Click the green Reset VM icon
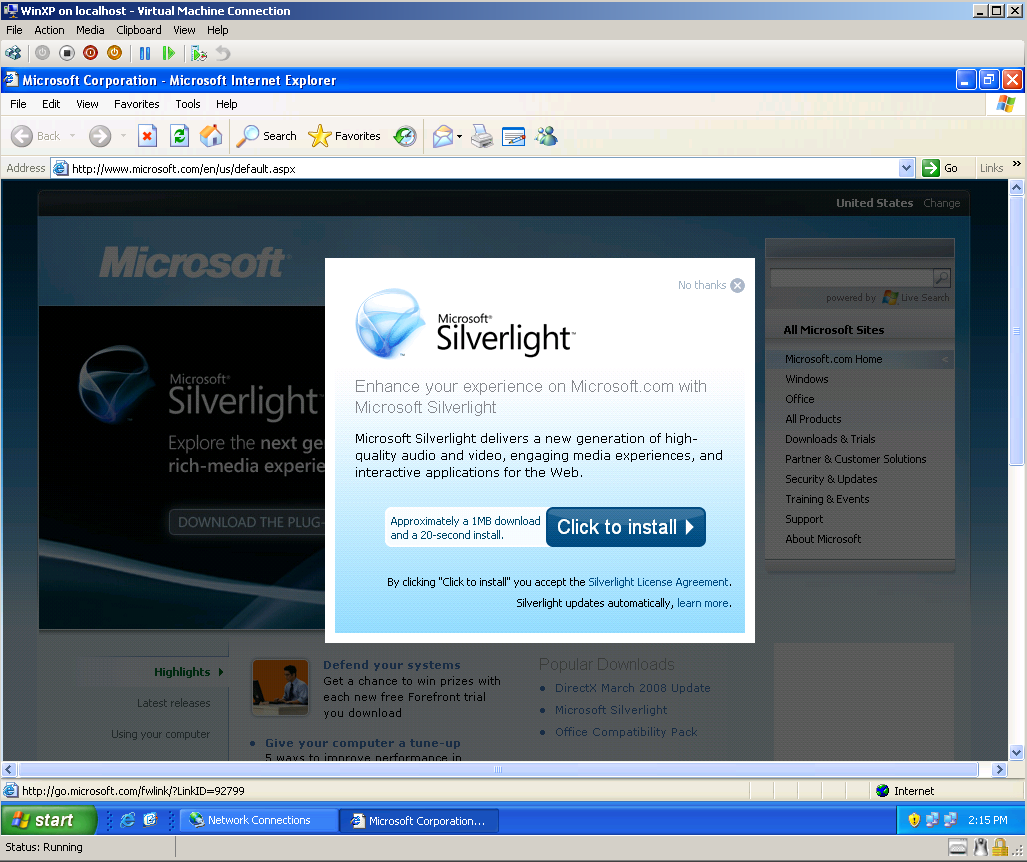 point(168,53)
